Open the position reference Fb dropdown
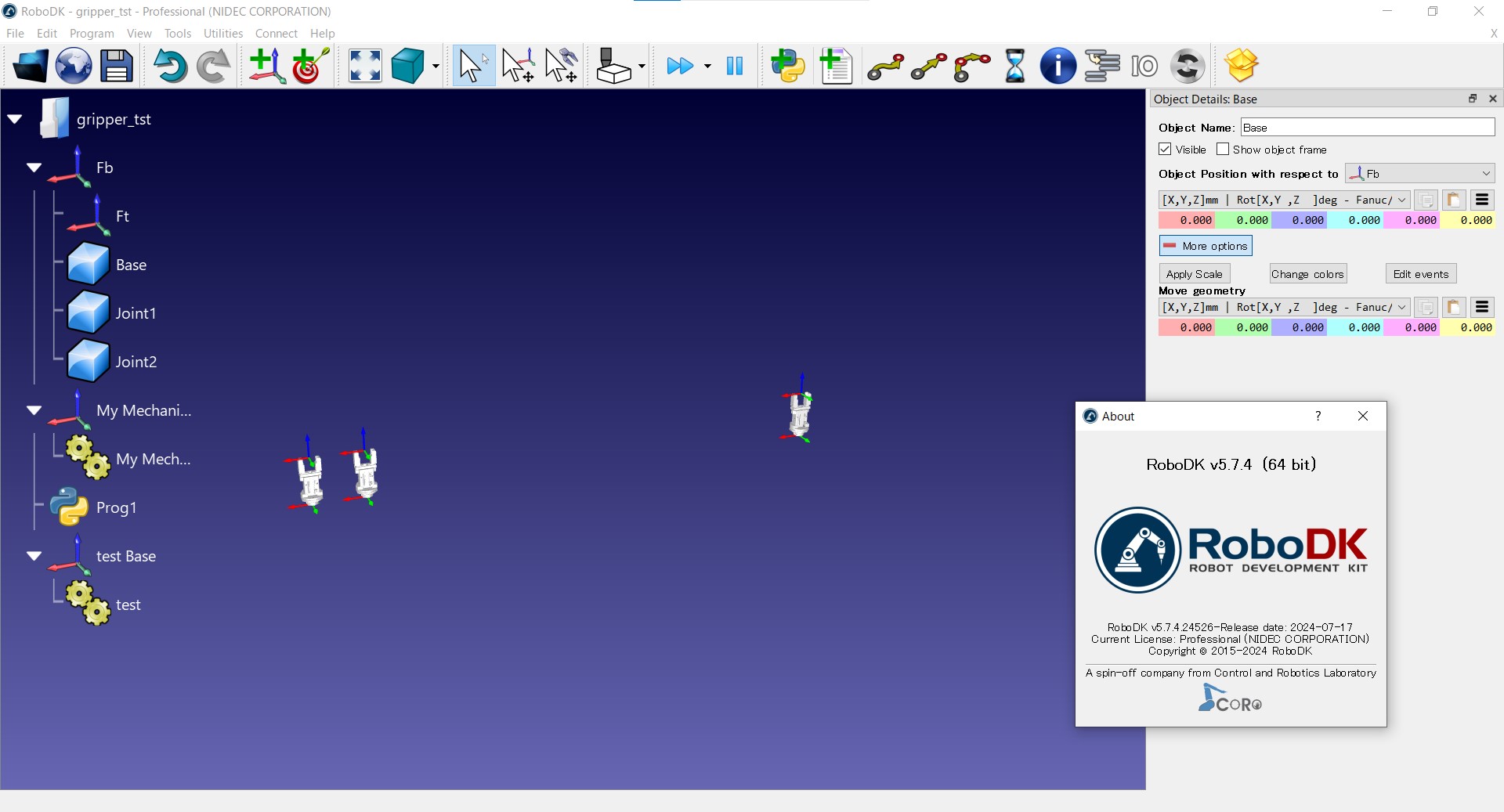The height and width of the screenshot is (812, 1504). (1419, 174)
